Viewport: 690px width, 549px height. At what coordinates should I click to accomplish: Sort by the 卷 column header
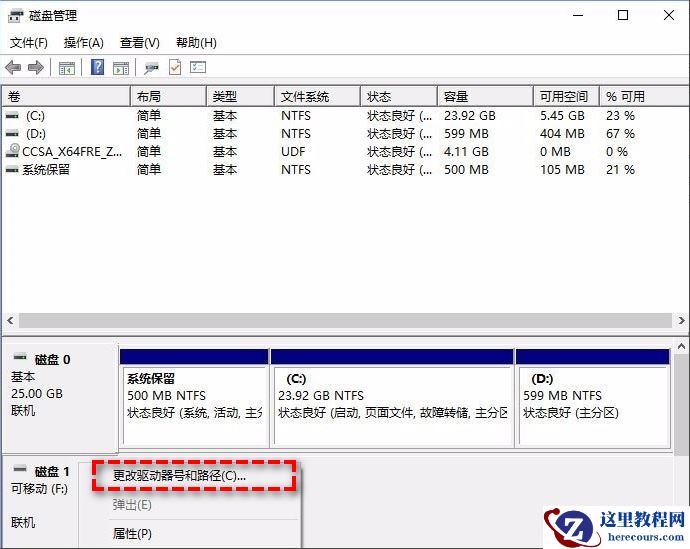66,96
